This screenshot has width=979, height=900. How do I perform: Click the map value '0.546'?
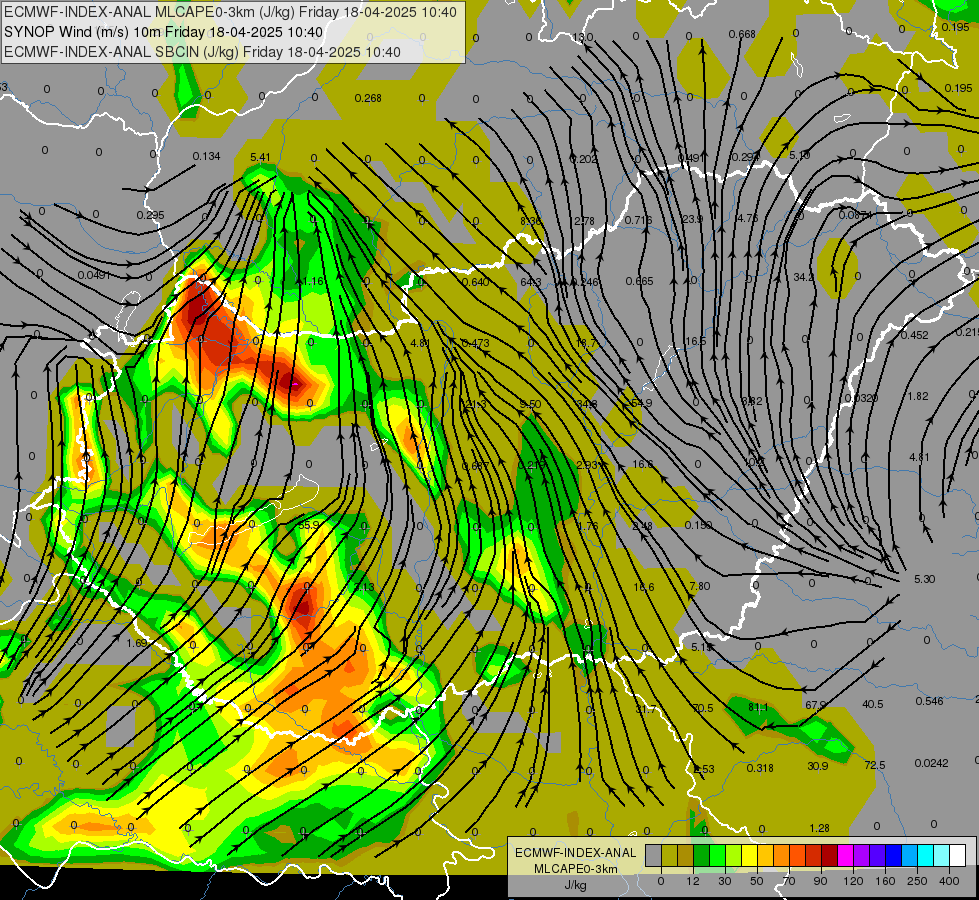[x=929, y=701]
